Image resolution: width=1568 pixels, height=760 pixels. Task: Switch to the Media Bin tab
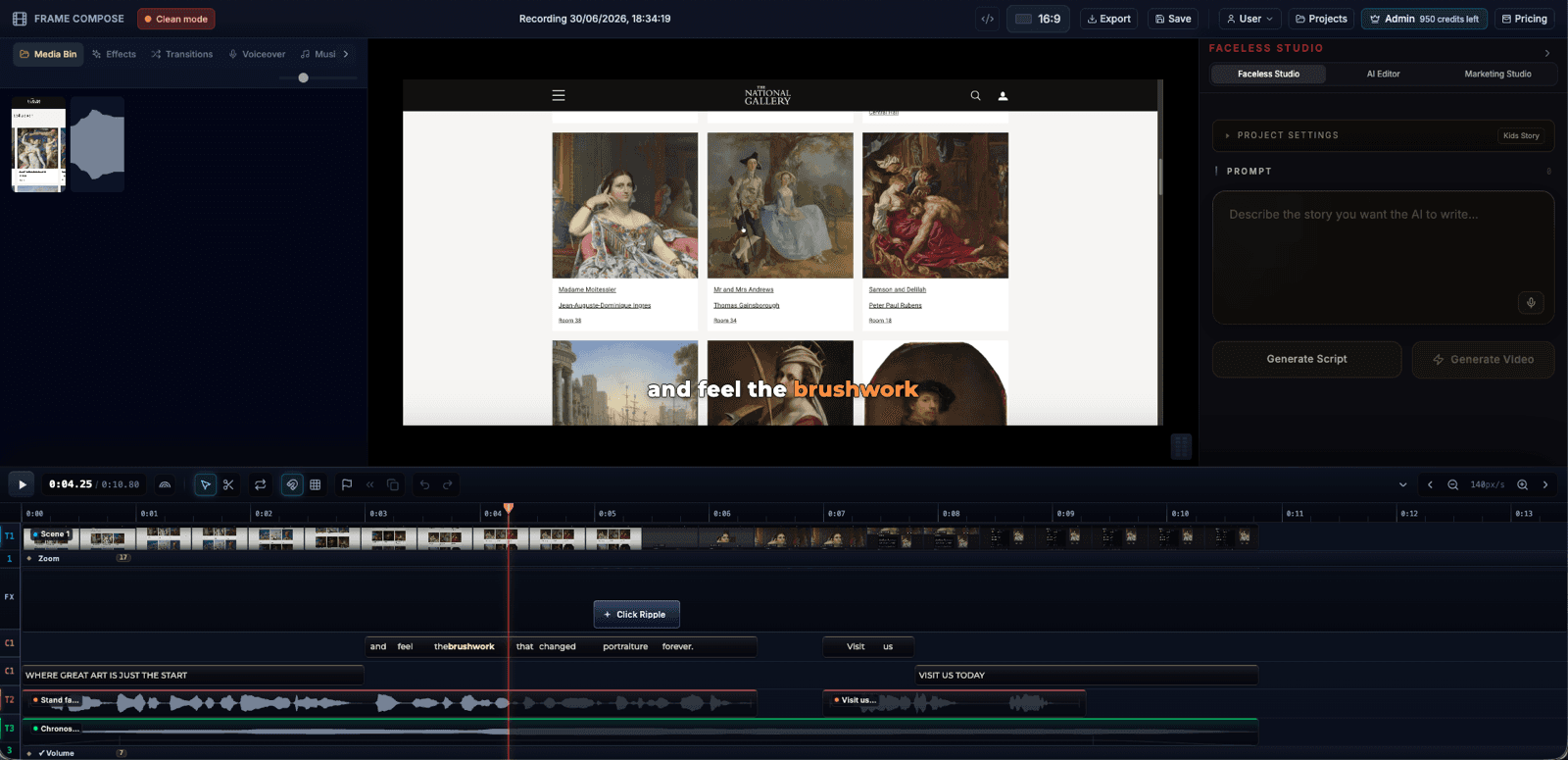tap(48, 54)
